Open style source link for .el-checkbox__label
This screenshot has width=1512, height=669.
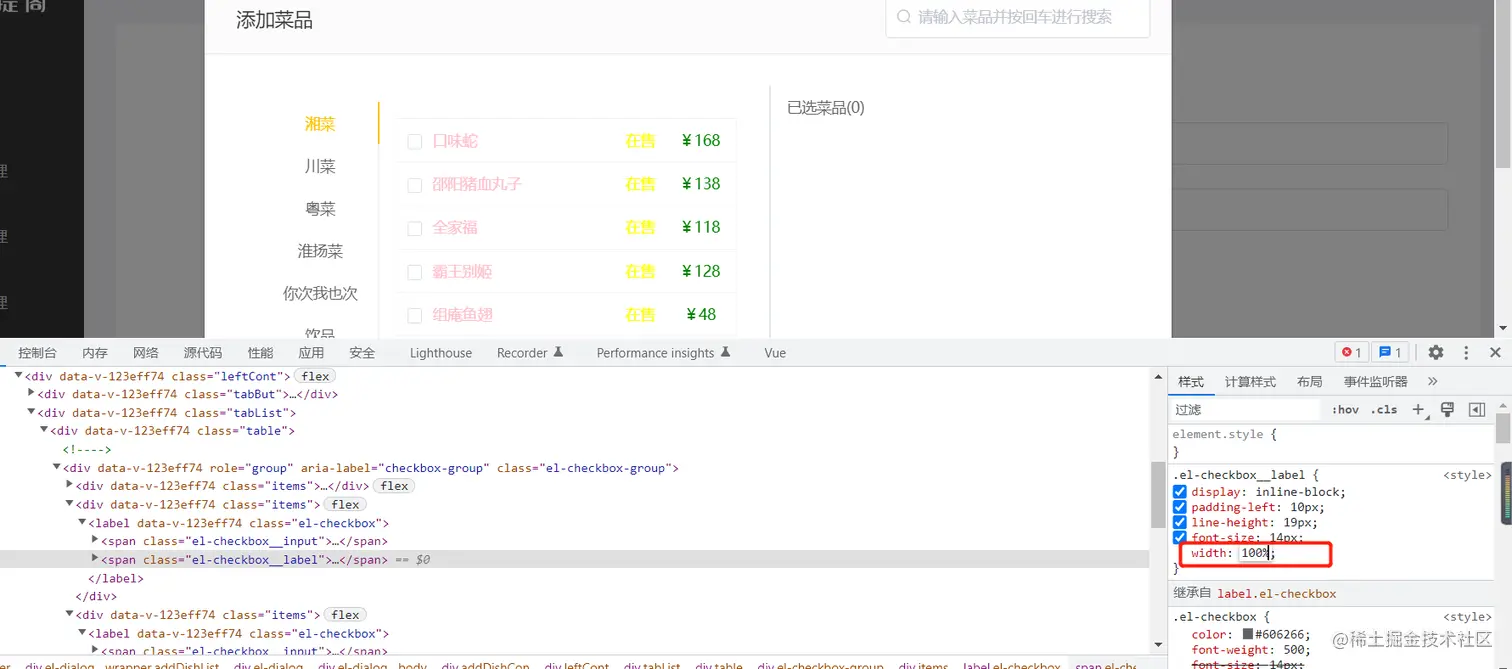pos(1467,475)
